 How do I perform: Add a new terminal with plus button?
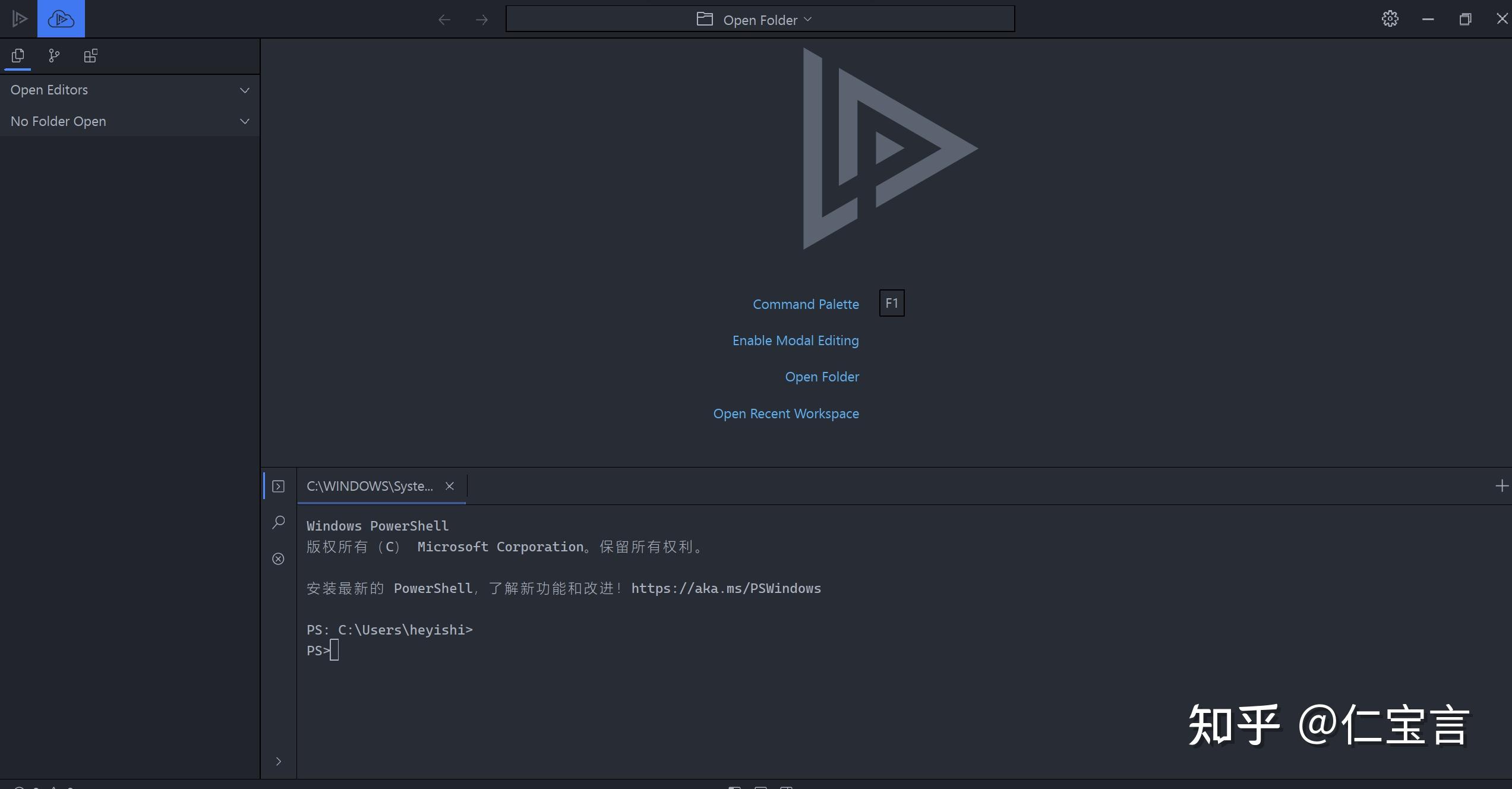(1501, 487)
